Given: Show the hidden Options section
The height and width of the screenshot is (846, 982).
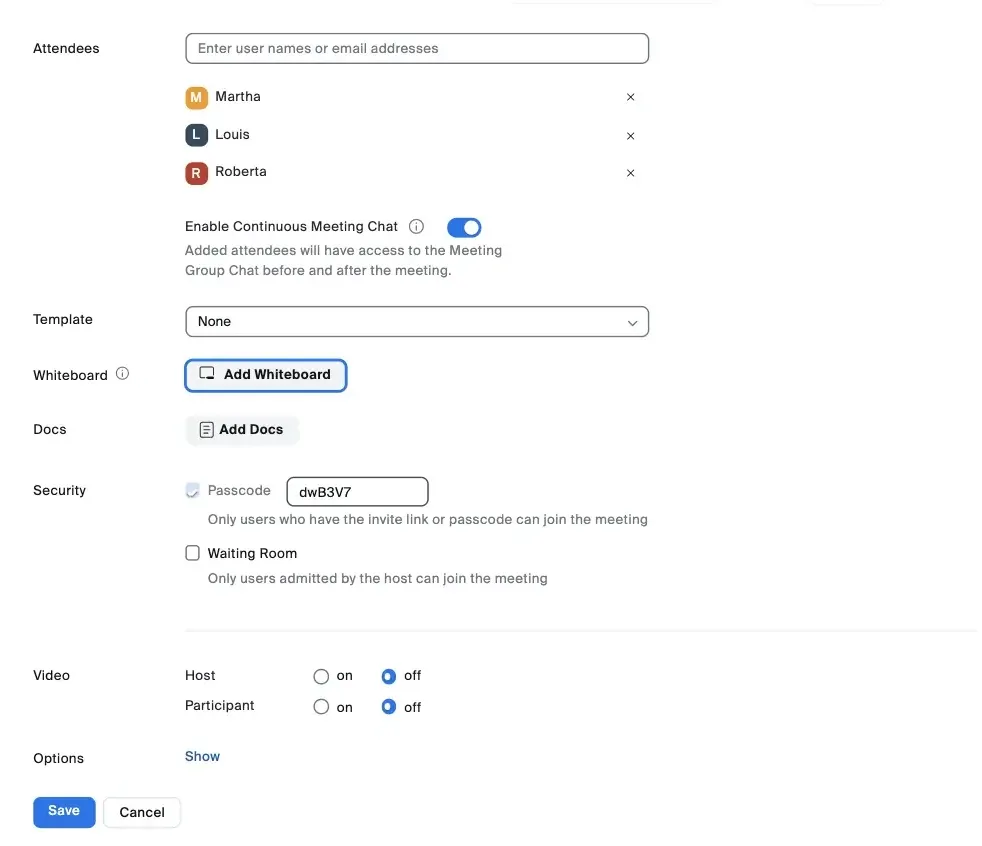Looking at the screenshot, I should (x=202, y=757).
